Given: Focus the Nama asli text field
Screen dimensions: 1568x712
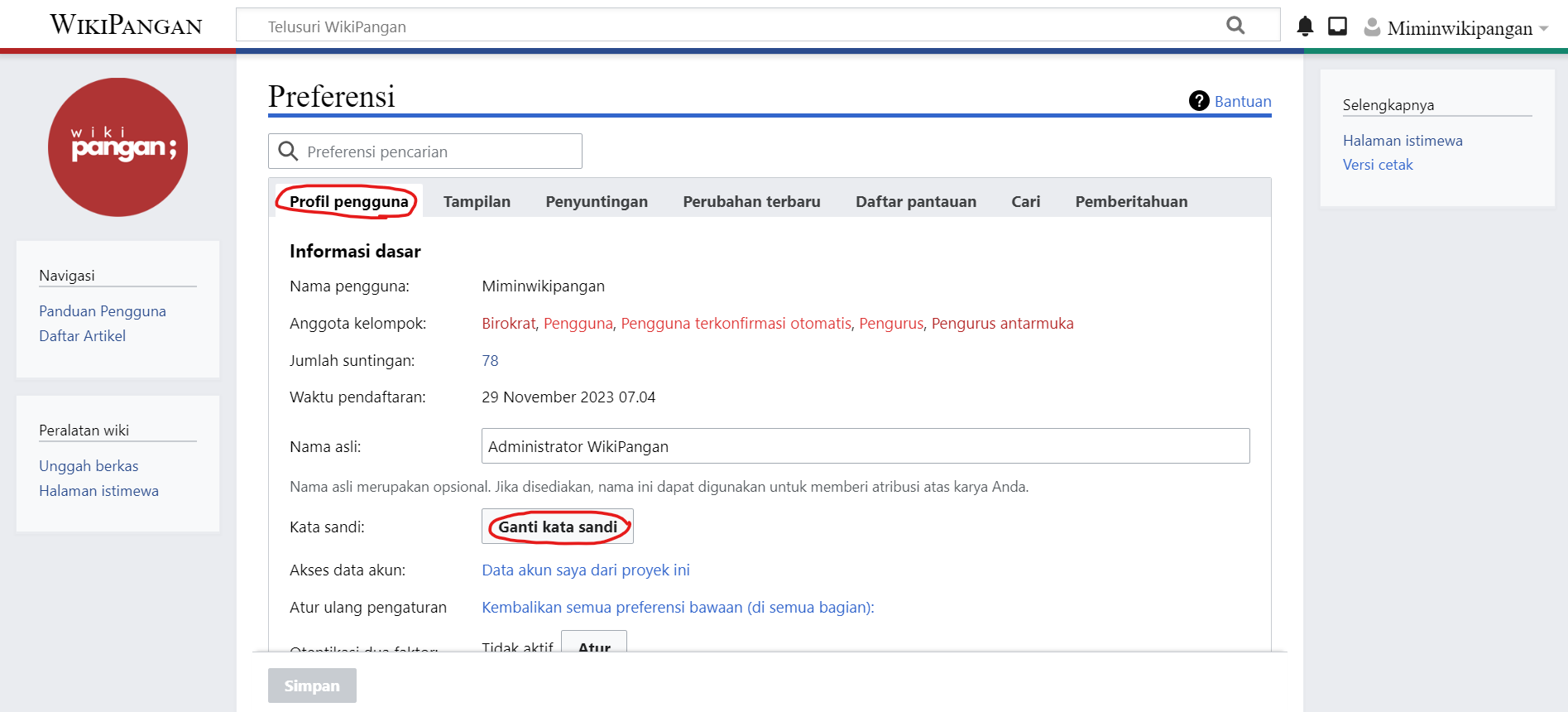Looking at the screenshot, I should pyautogui.click(x=865, y=446).
